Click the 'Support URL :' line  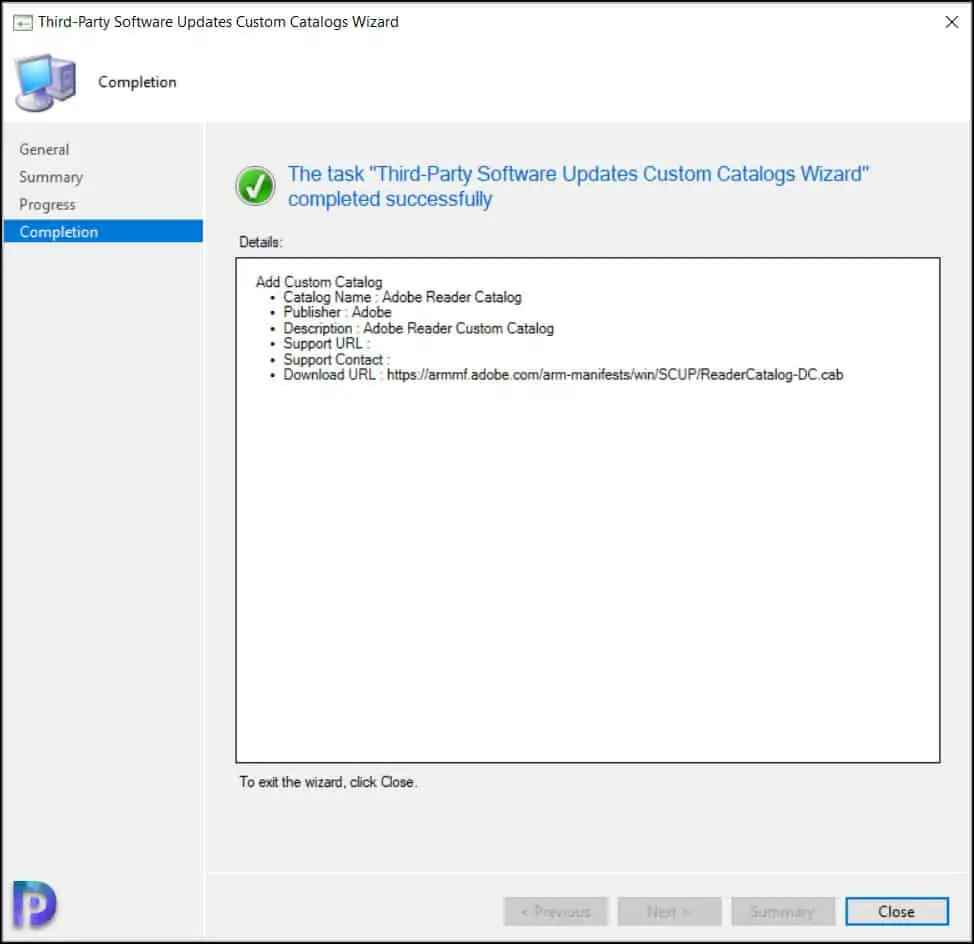(x=326, y=343)
